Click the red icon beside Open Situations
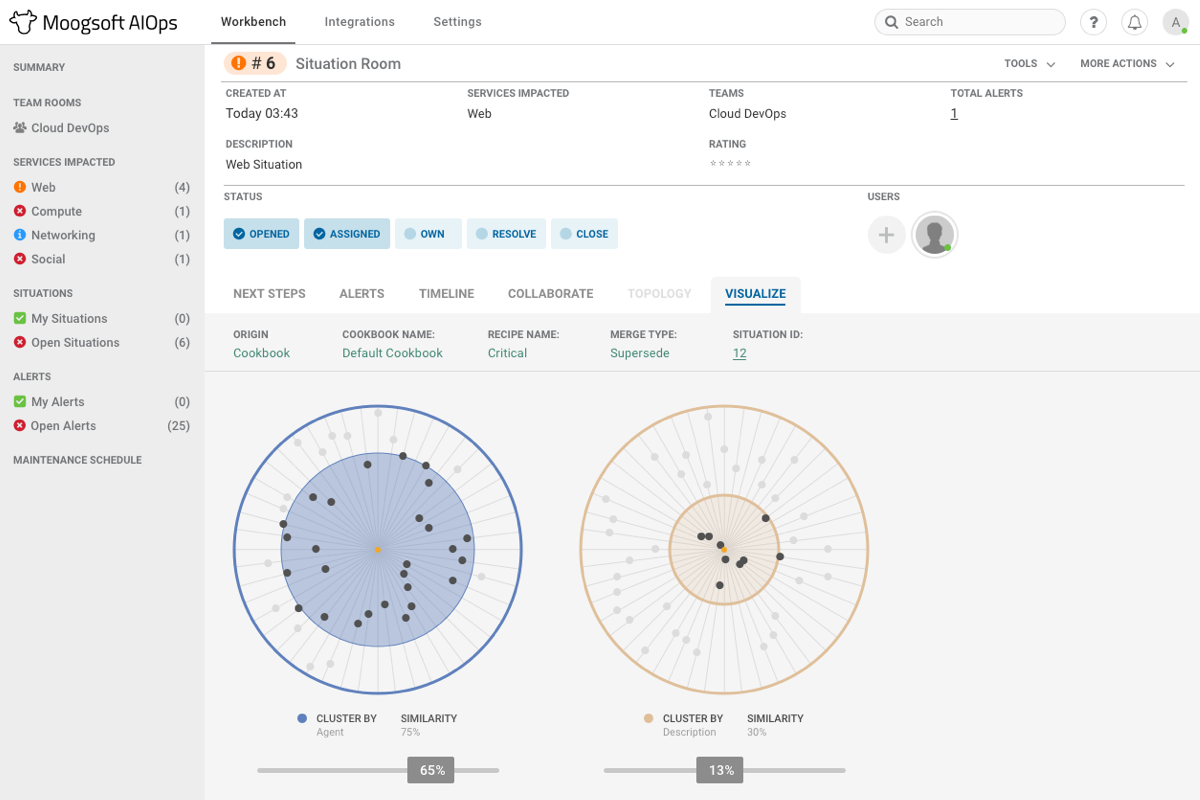This screenshot has height=800, width=1200. coord(20,342)
